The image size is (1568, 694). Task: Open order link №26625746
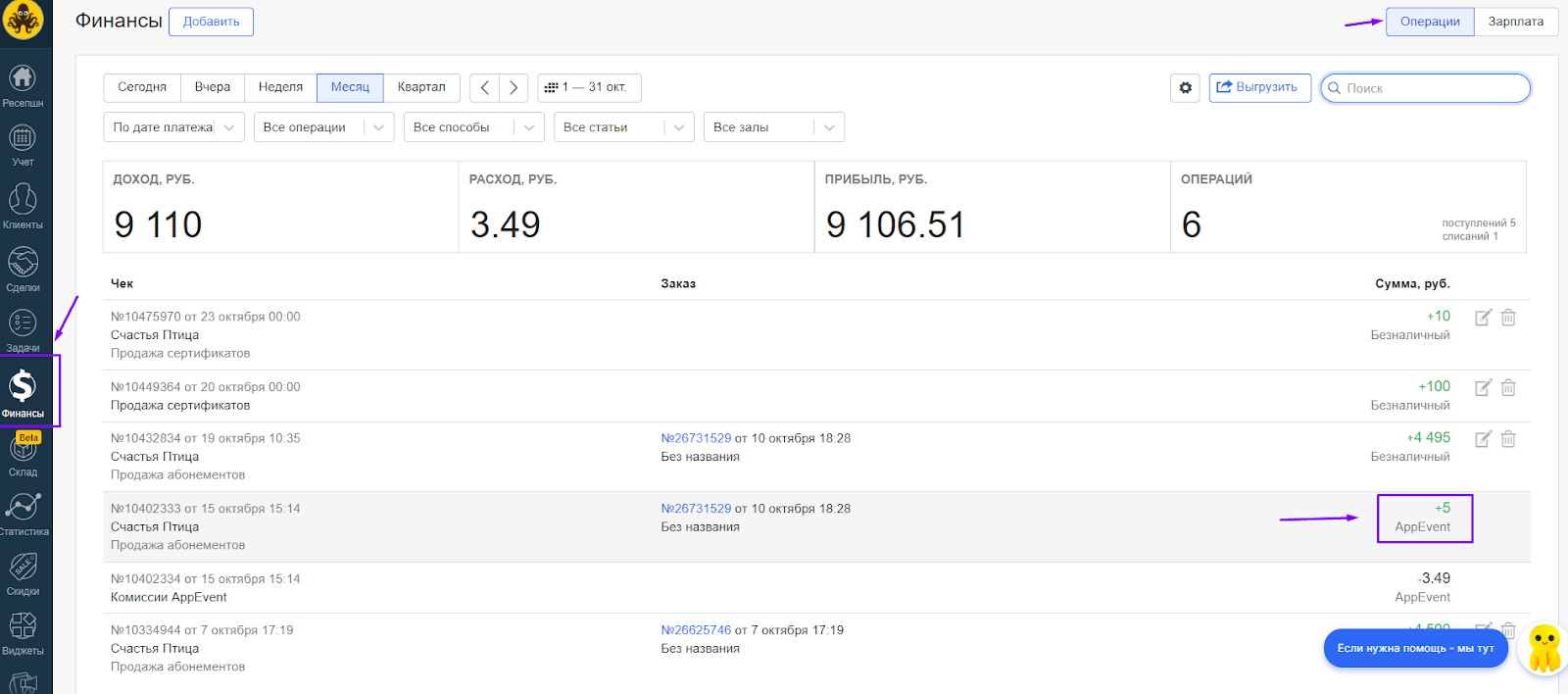[x=696, y=630]
